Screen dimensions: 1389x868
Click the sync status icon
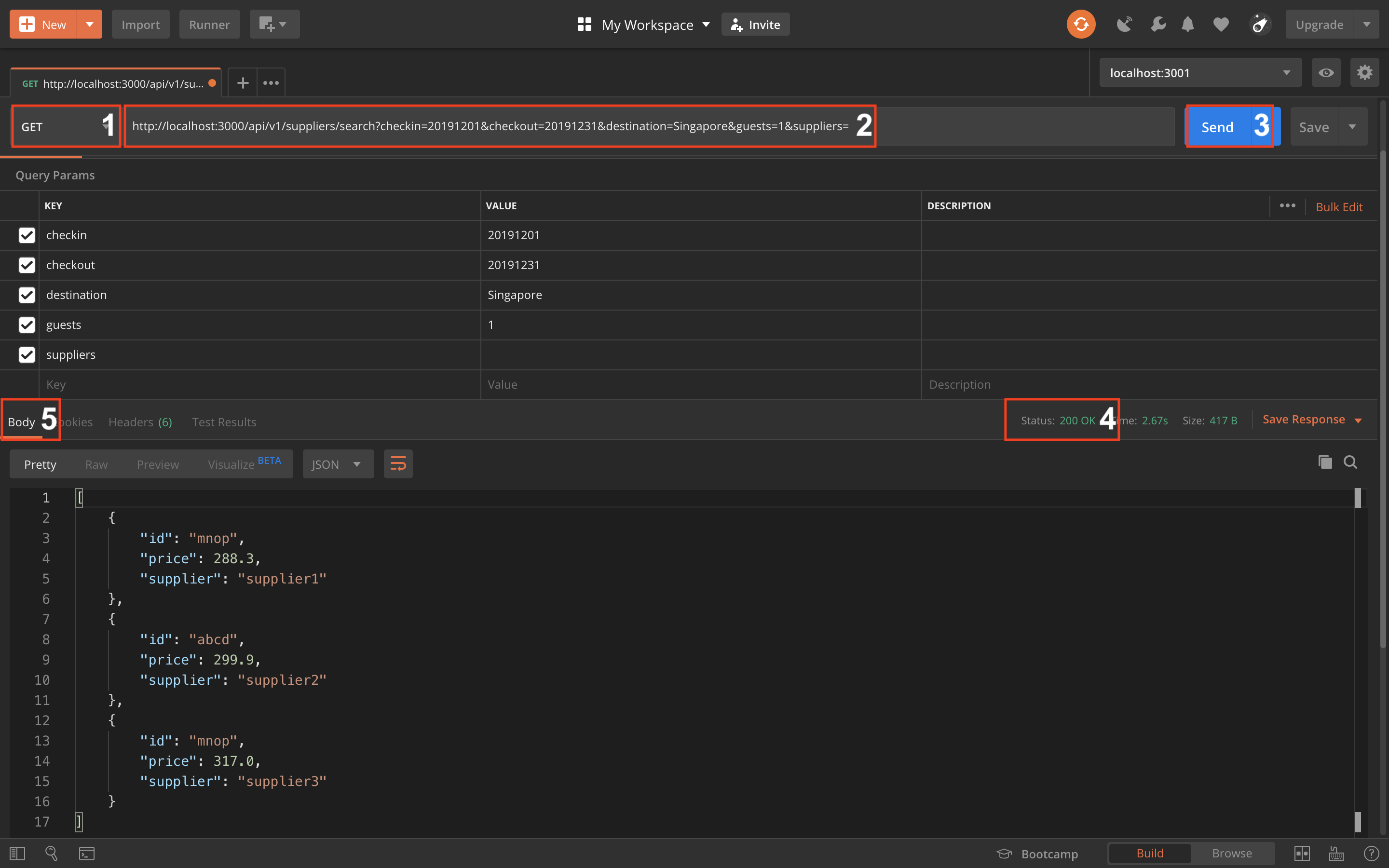[x=1081, y=24]
